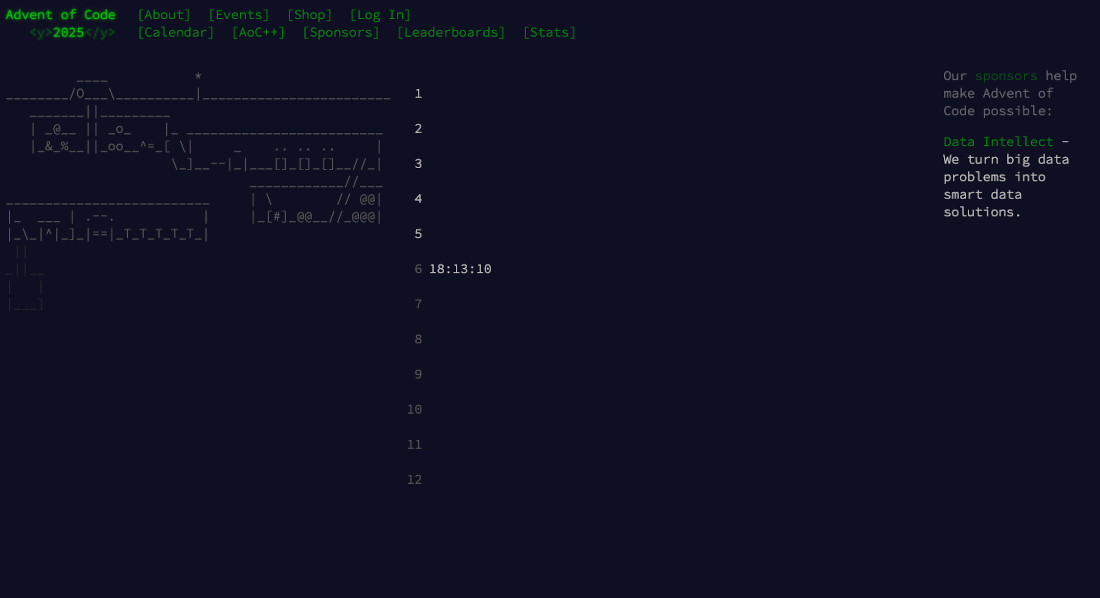The height and width of the screenshot is (598, 1100).
Task: Open the Leaderboards page
Action: [x=451, y=32]
